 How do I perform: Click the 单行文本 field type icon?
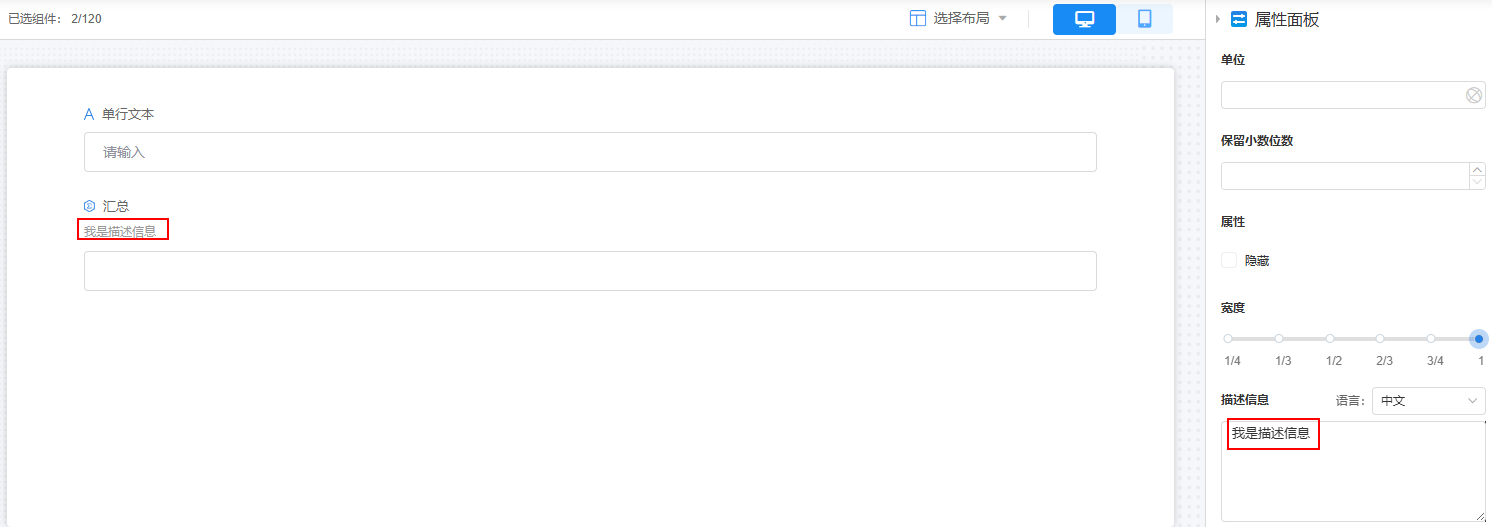(89, 114)
